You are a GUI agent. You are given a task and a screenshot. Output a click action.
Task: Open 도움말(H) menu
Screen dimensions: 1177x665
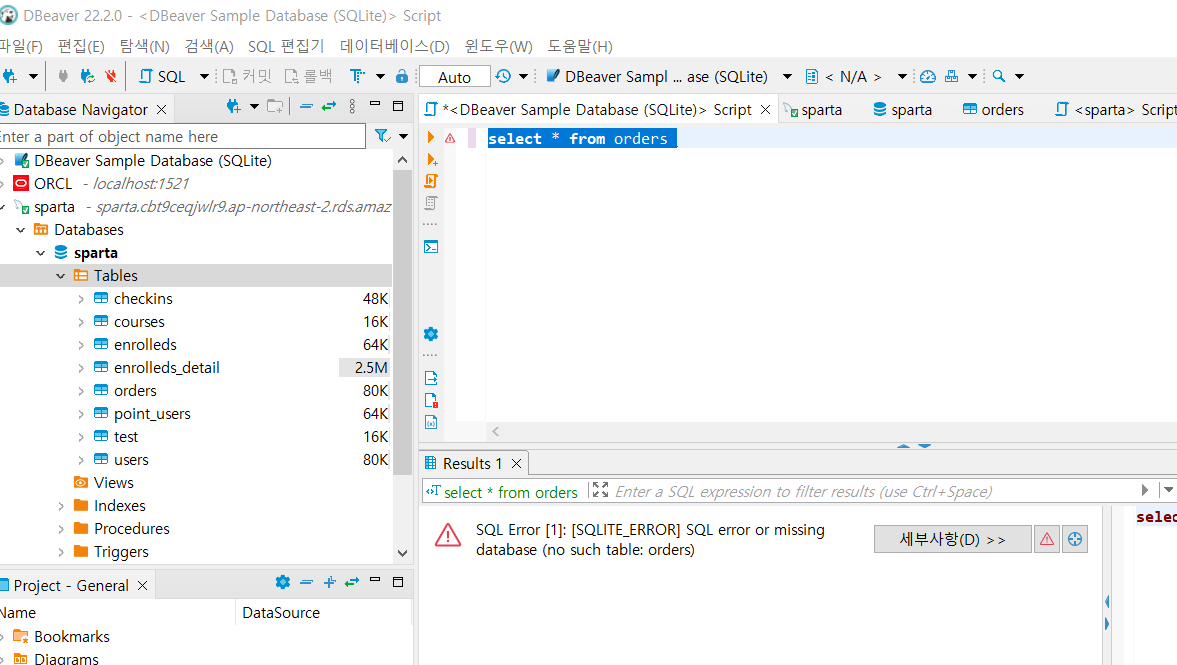click(x=579, y=46)
